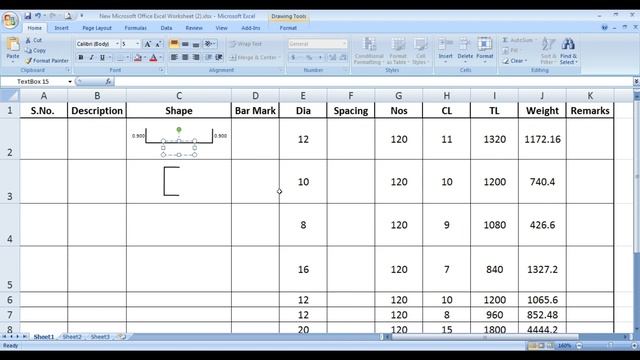The height and width of the screenshot is (360, 640).
Task: Open the Font dialog launcher
Action: (161, 70)
